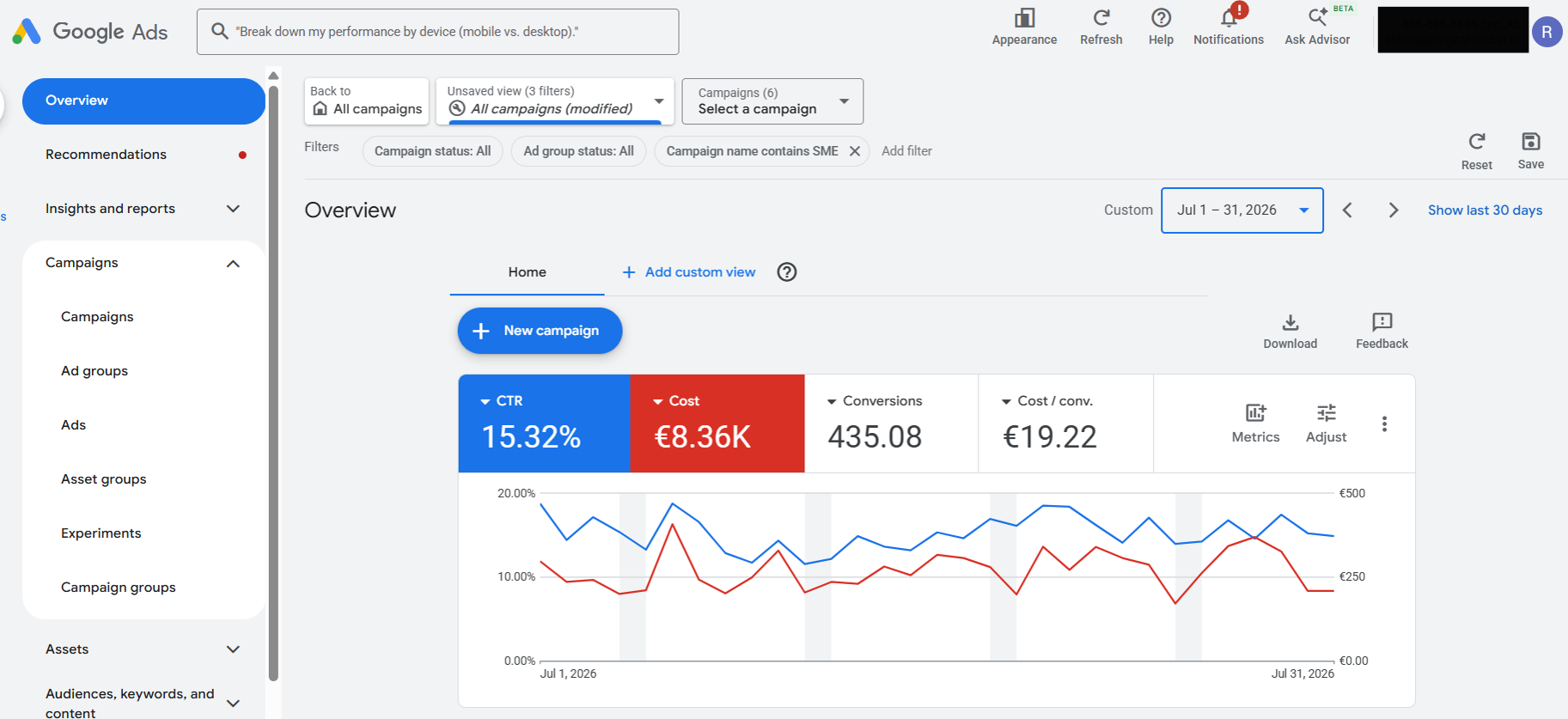Remove the Campaign name contains SME filter
Image resolution: width=1568 pixels, height=719 pixels.
pyautogui.click(x=855, y=151)
